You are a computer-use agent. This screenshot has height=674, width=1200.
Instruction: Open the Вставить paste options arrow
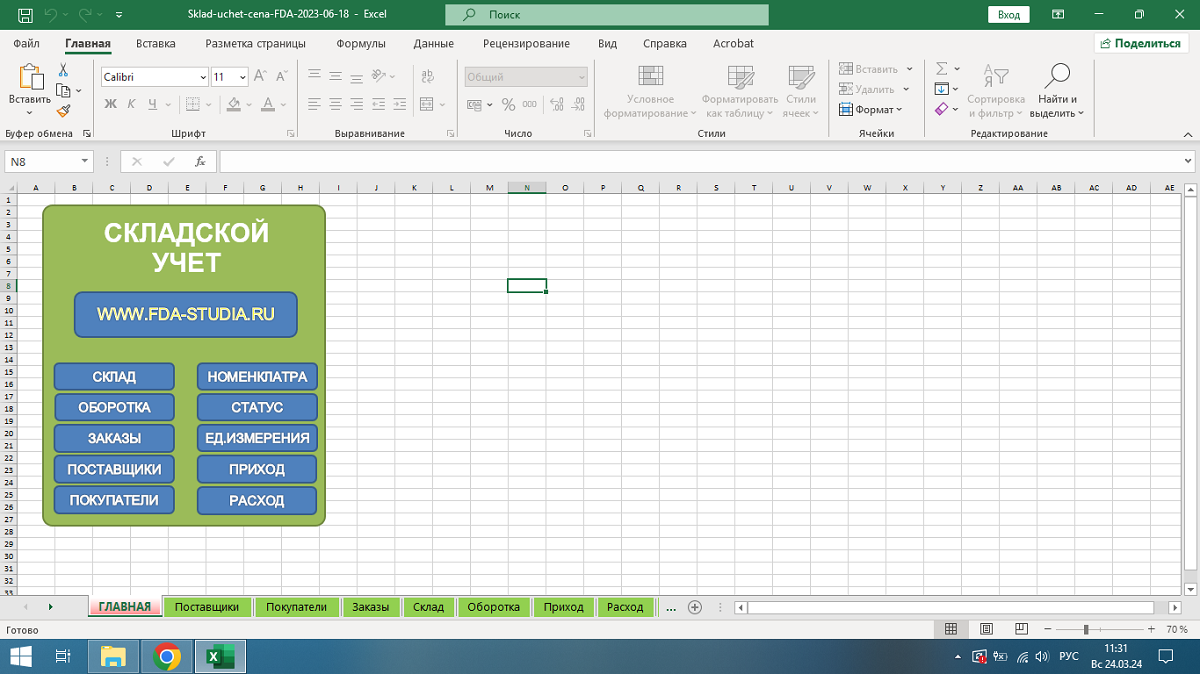tap(29, 112)
